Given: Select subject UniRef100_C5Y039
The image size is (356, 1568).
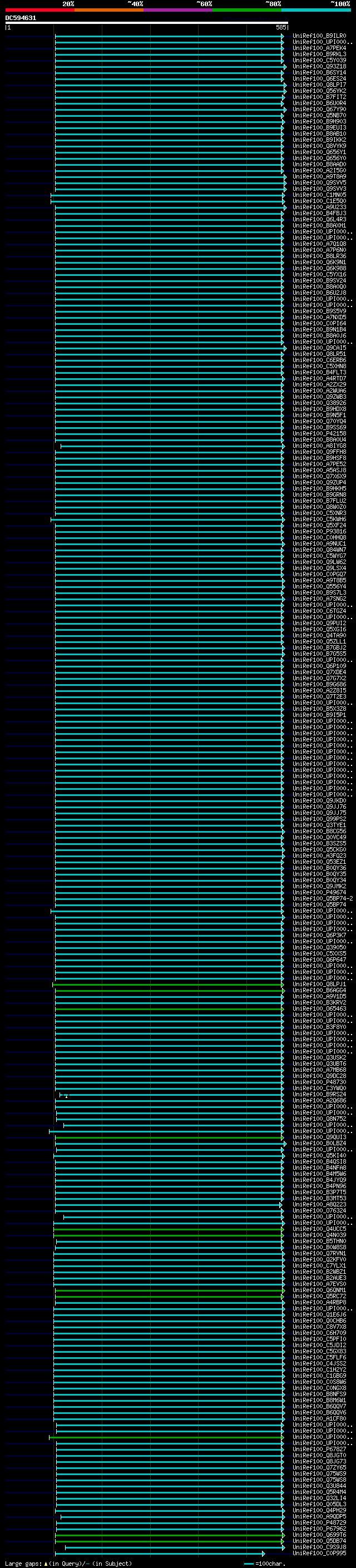Looking at the screenshot, I should click(319, 60).
